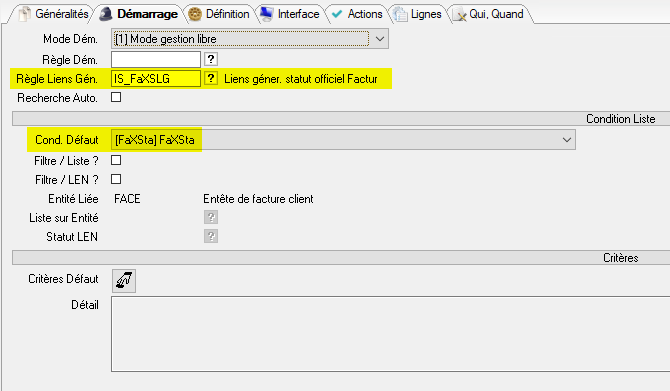
Task: Click the '[1] Mode gestion libre' value
Action: (166, 39)
